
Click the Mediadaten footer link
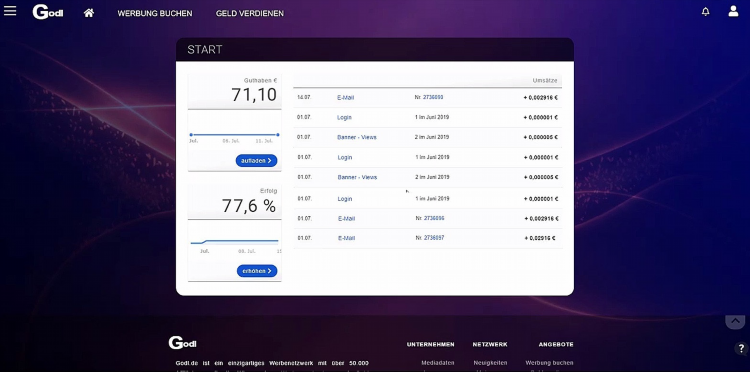[x=438, y=363]
